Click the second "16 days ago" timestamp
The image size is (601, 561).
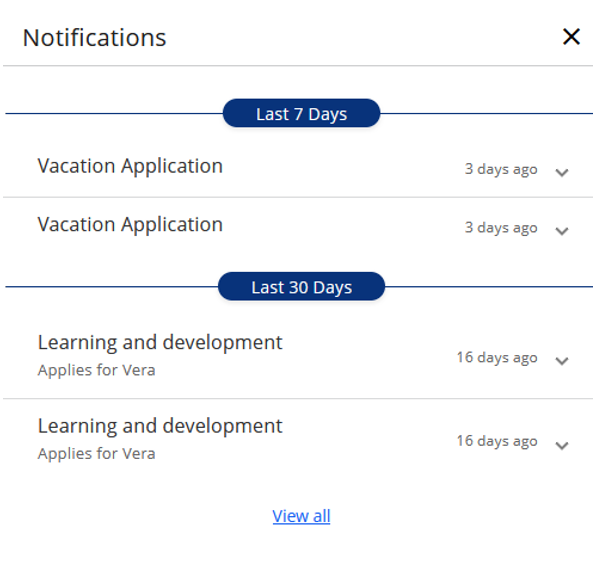click(497, 441)
